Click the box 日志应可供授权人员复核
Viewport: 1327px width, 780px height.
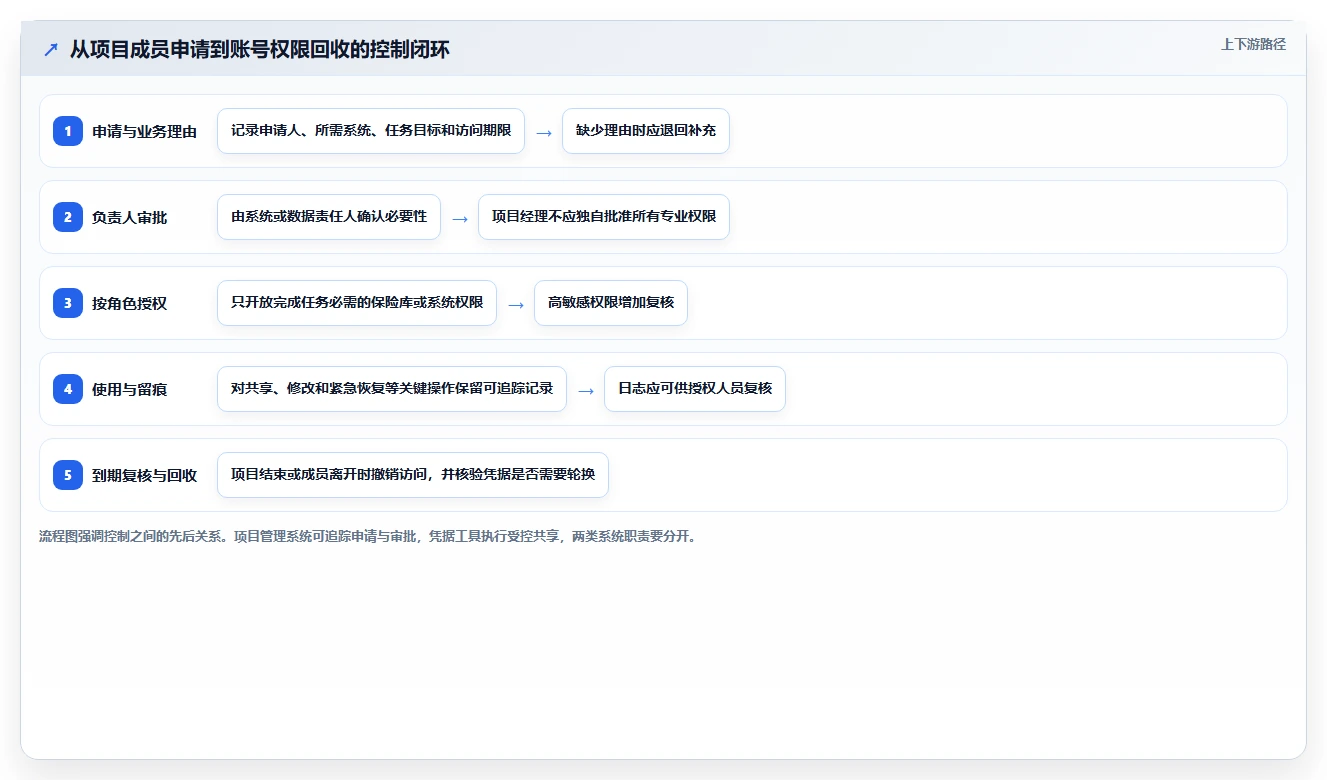click(695, 389)
